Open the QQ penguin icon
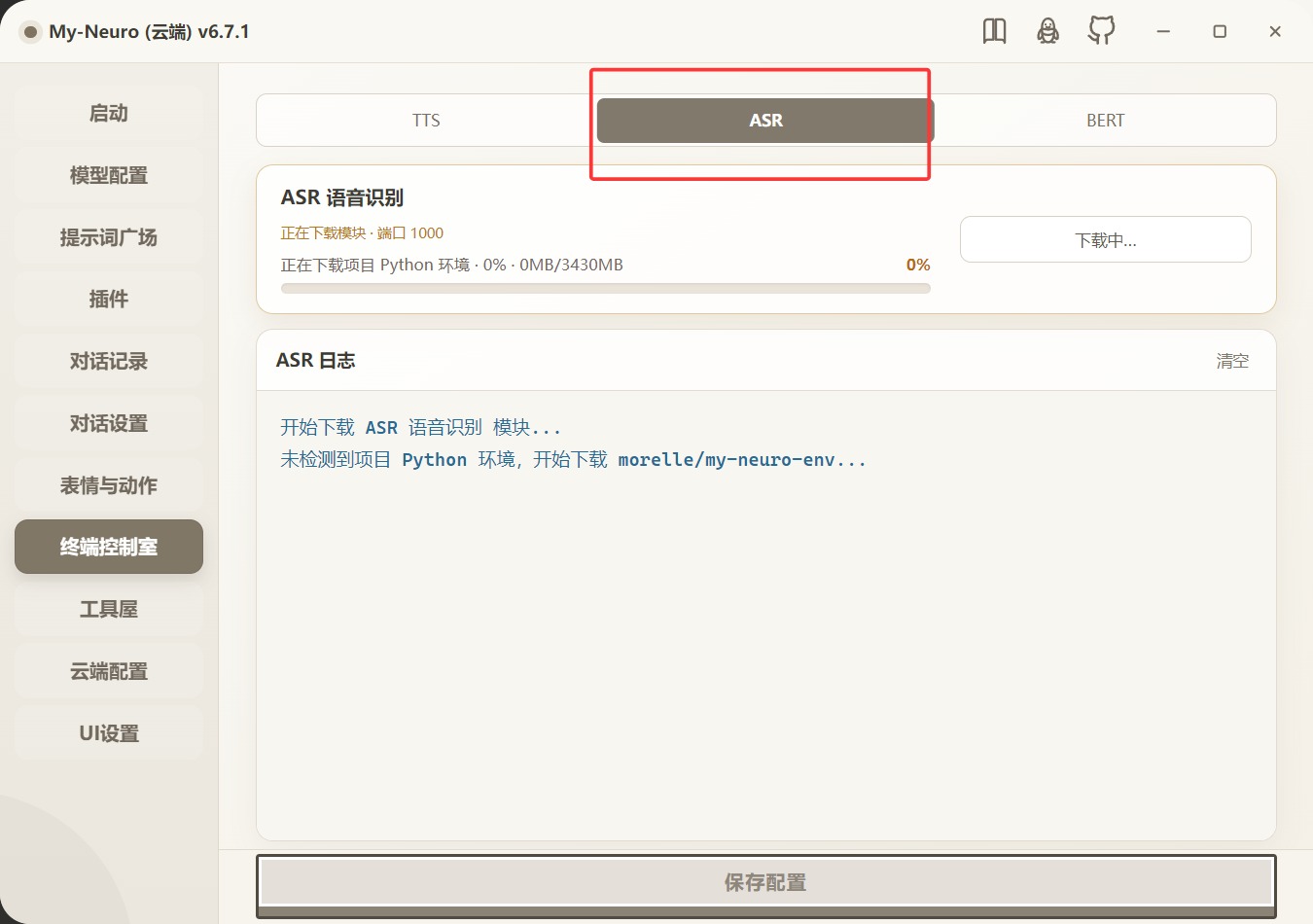 [1047, 31]
